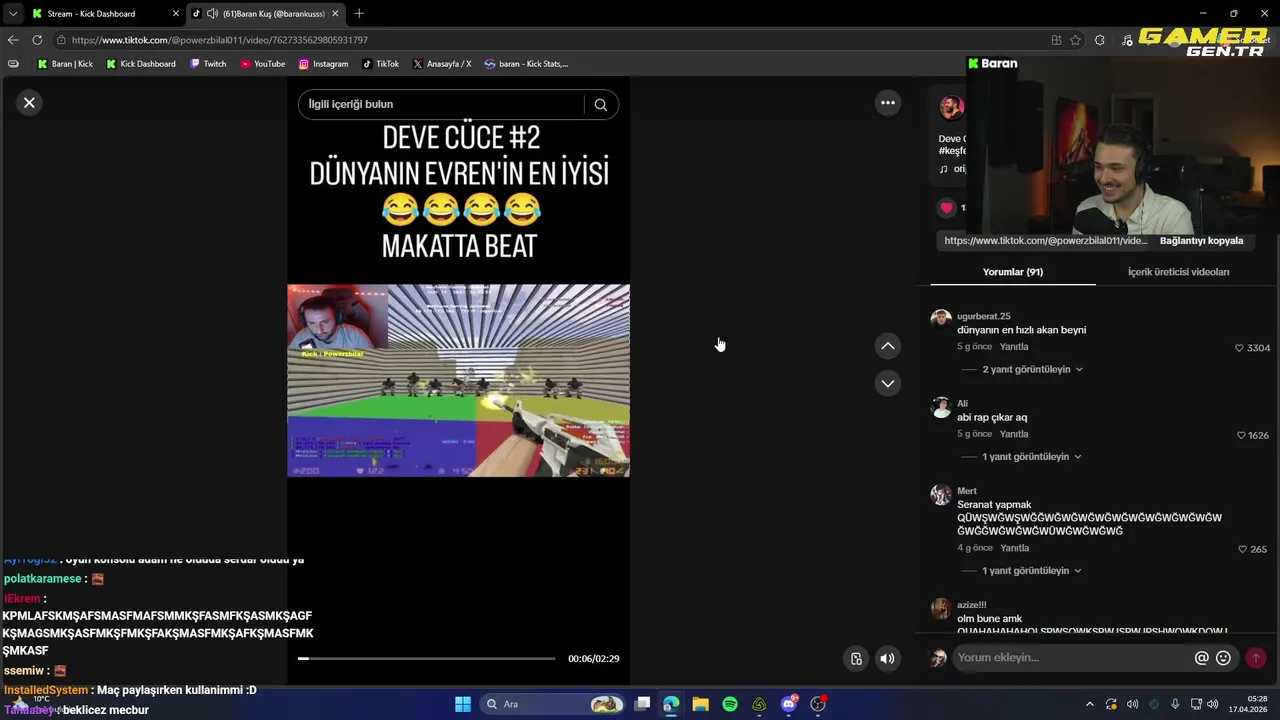Screen dimensions: 1280x720
Task: Open 'Kick Dashboard' bookmark
Action: click(140, 64)
